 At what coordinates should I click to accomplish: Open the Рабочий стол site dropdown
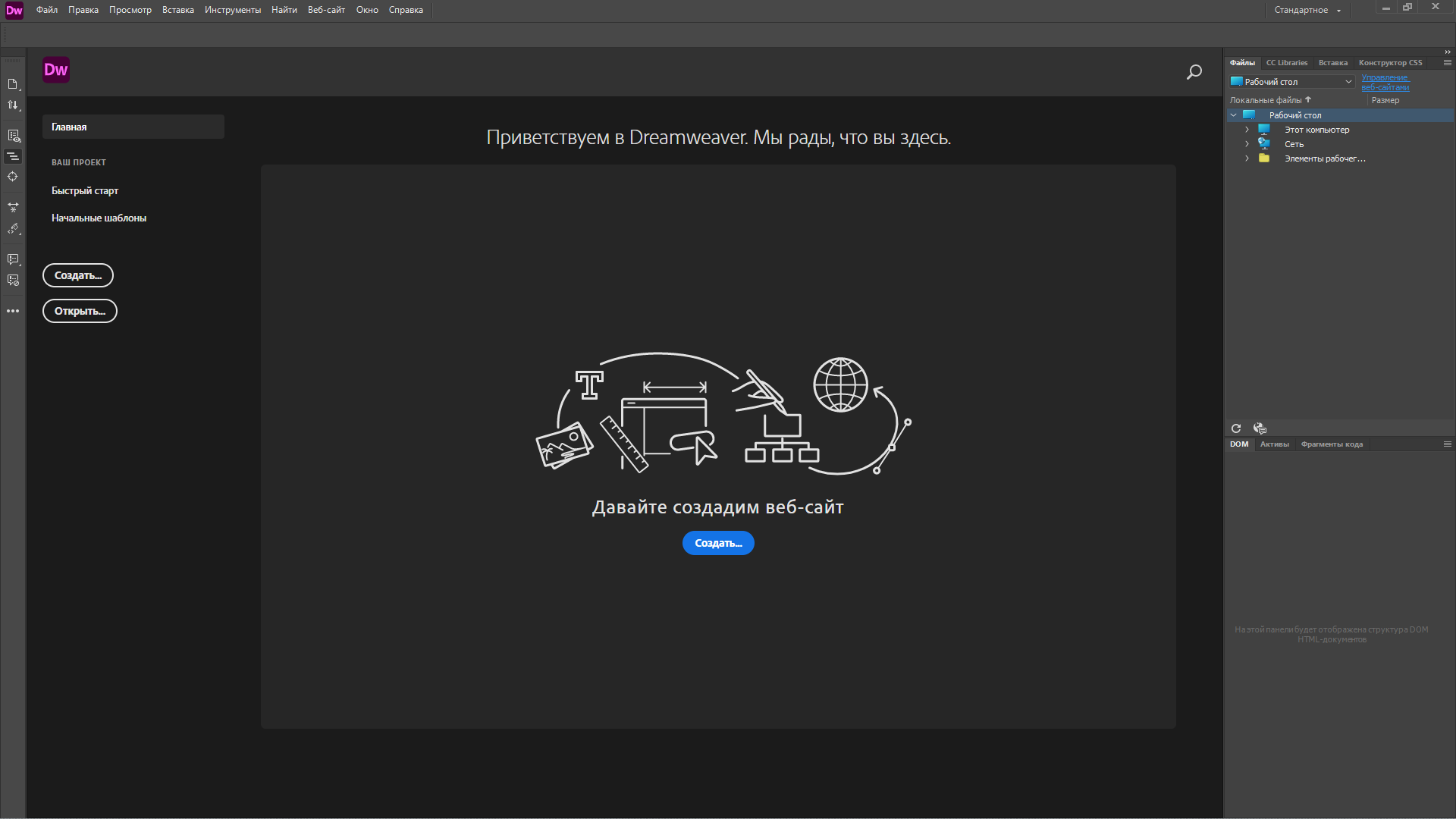click(1292, 82)
